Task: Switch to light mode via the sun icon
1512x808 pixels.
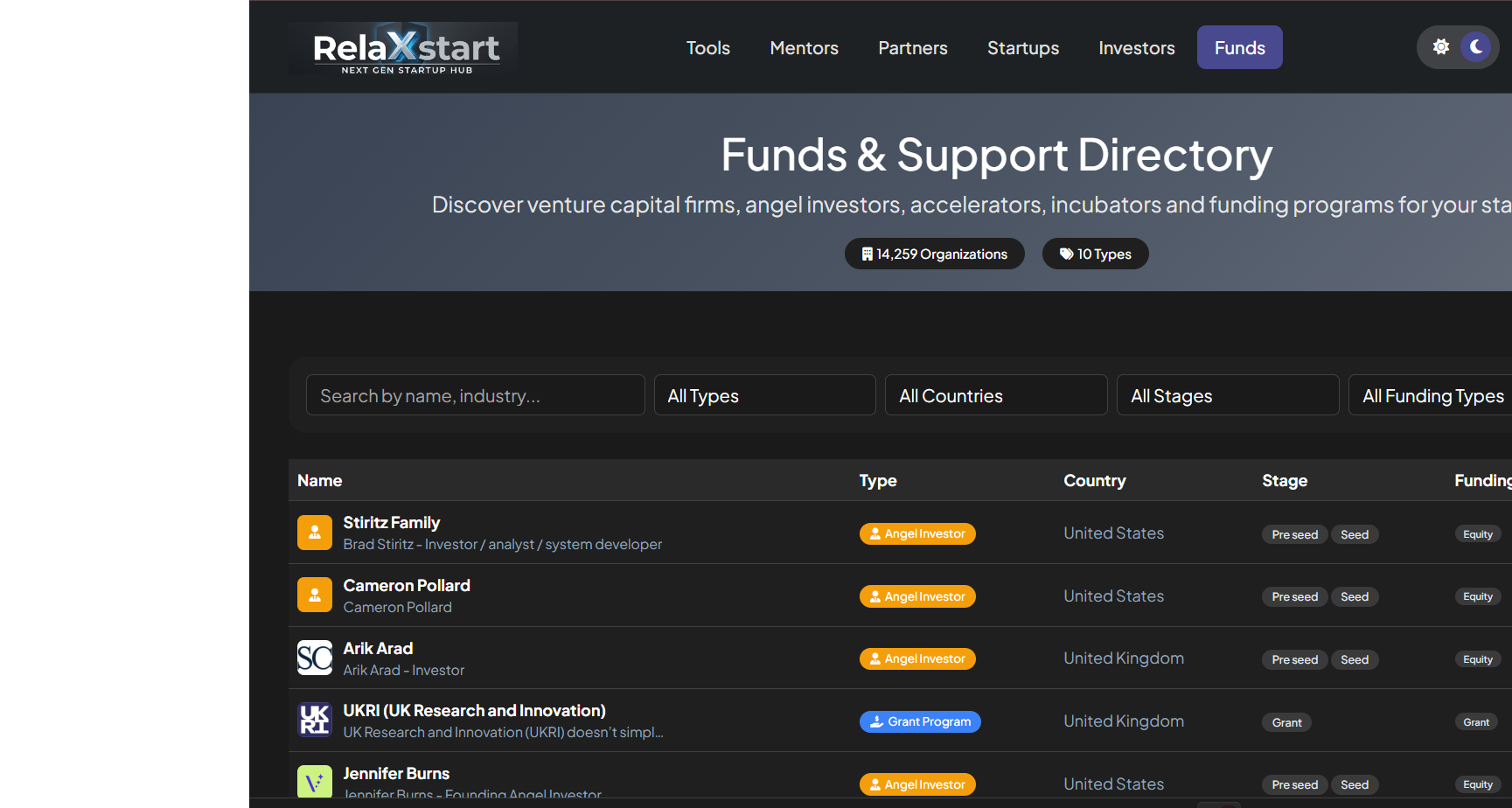Action: click(1440, 46)
